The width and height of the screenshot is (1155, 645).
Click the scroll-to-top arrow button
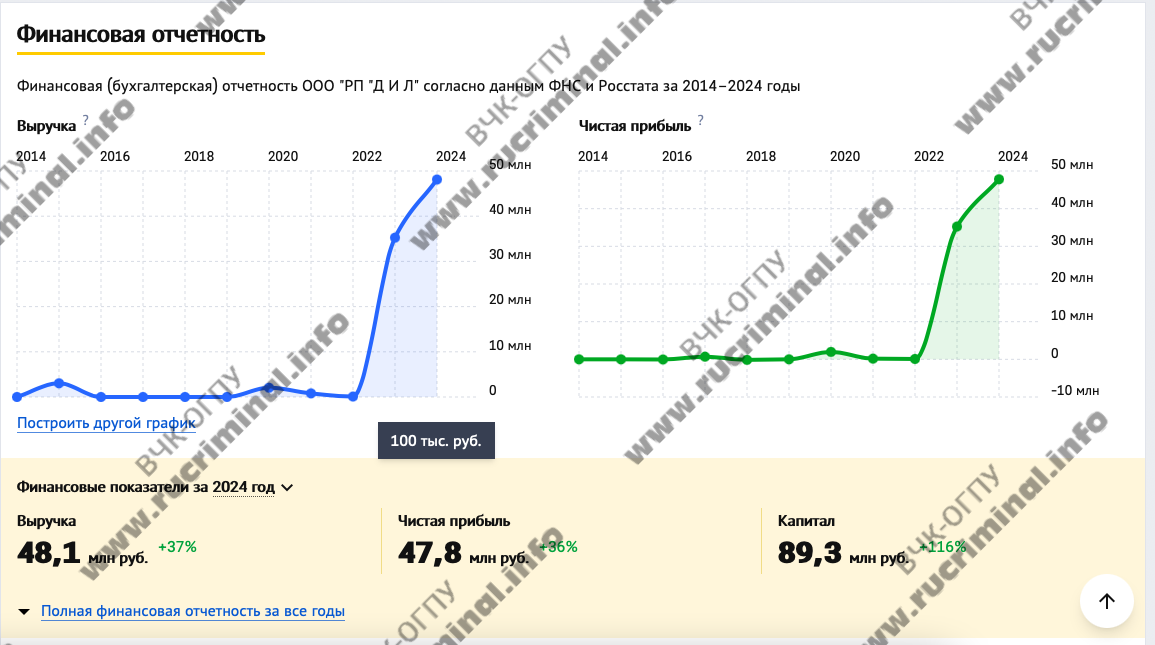point(1106,601)
